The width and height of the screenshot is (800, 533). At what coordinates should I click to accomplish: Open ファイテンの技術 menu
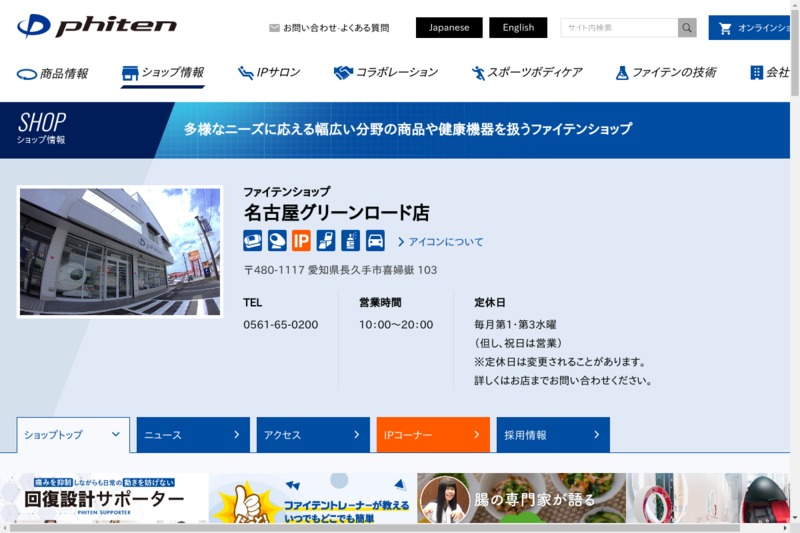tap(666, 73)
